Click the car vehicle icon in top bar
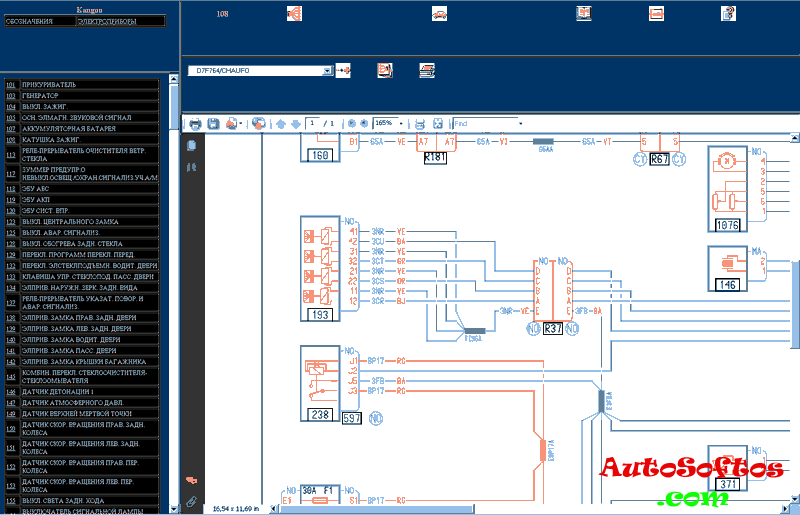This screenshot has height=515, width=800. point(439,13)
